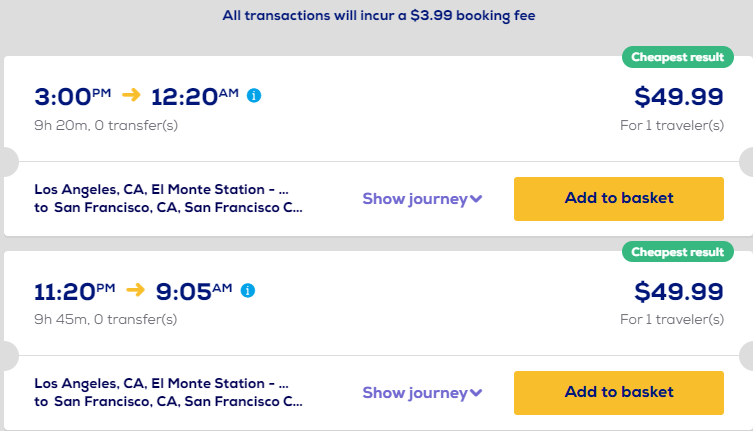Image resolution: width=753 pixels, height=431 pixels.
Task: Click the 12:20 AM arrival time
Action: (x=195, y=97)
